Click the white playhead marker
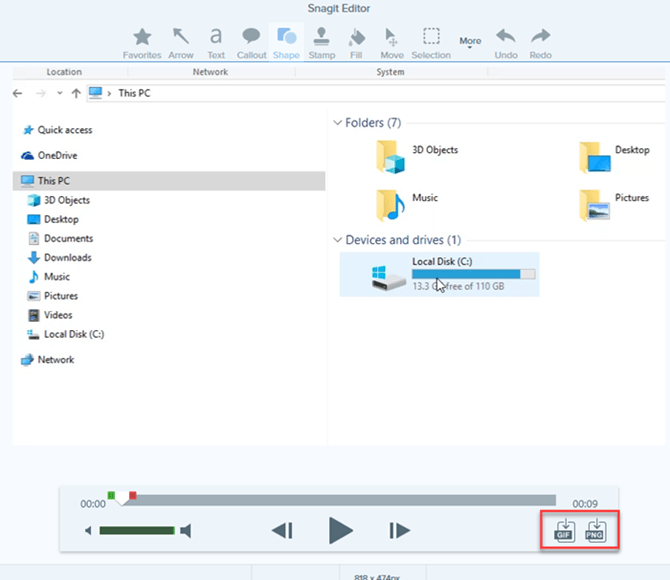 pyautogui.click(x=123, y=498)
